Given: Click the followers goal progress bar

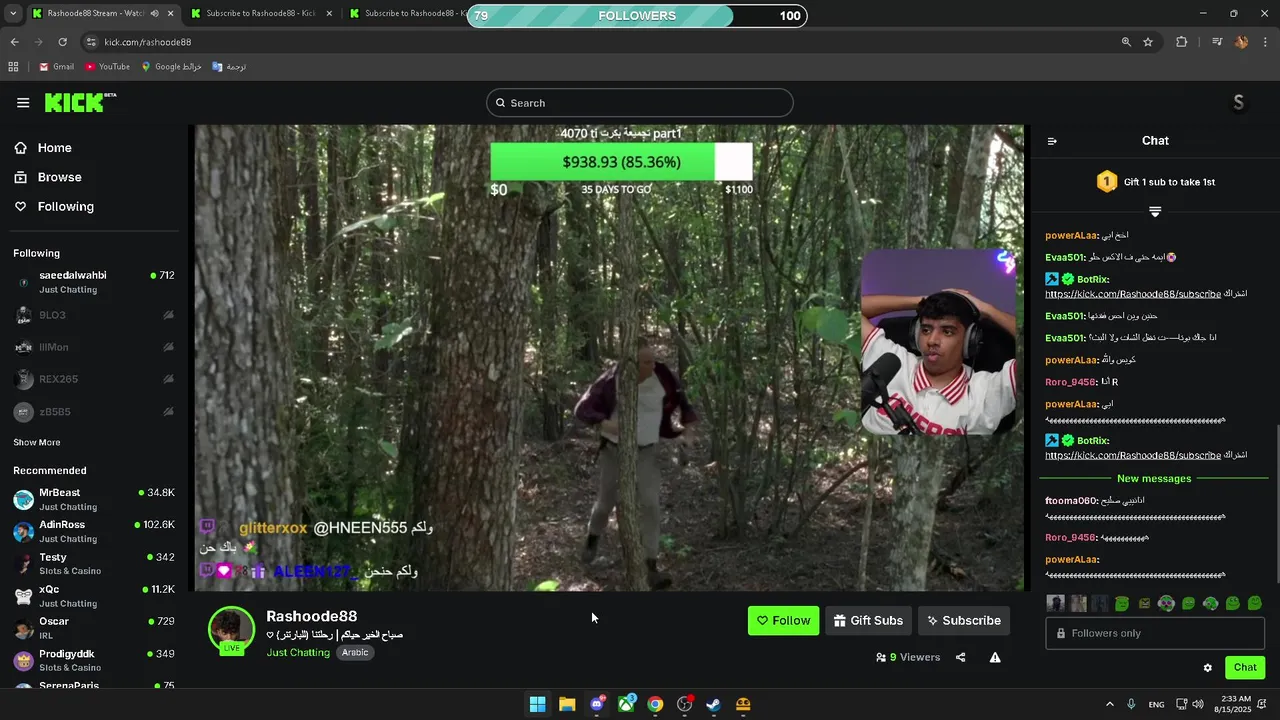Looking at the screenshot, I should (x=637, y=16).
